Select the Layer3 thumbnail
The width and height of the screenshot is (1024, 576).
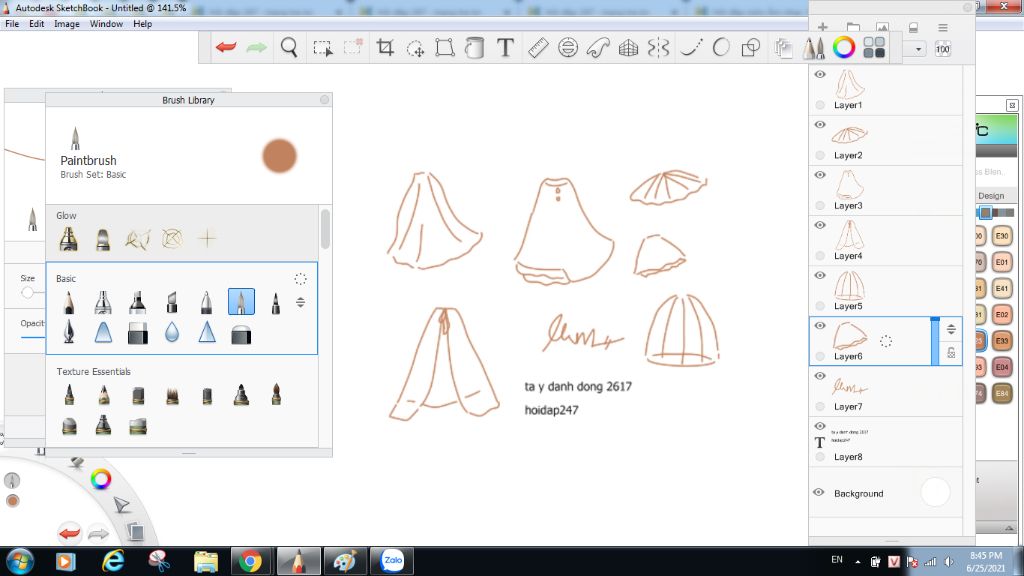[x=849, y=185]
